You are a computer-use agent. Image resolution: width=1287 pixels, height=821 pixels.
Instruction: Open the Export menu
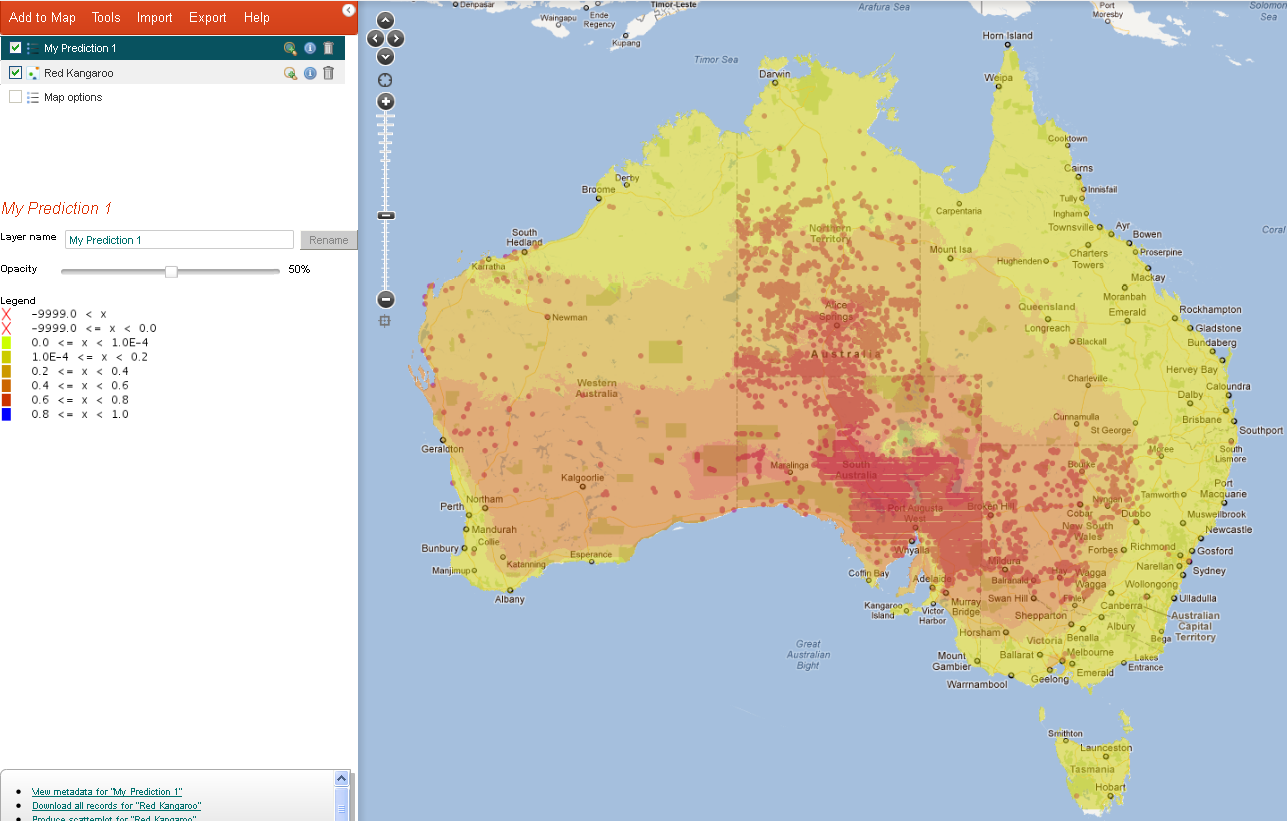pos(208,17)
